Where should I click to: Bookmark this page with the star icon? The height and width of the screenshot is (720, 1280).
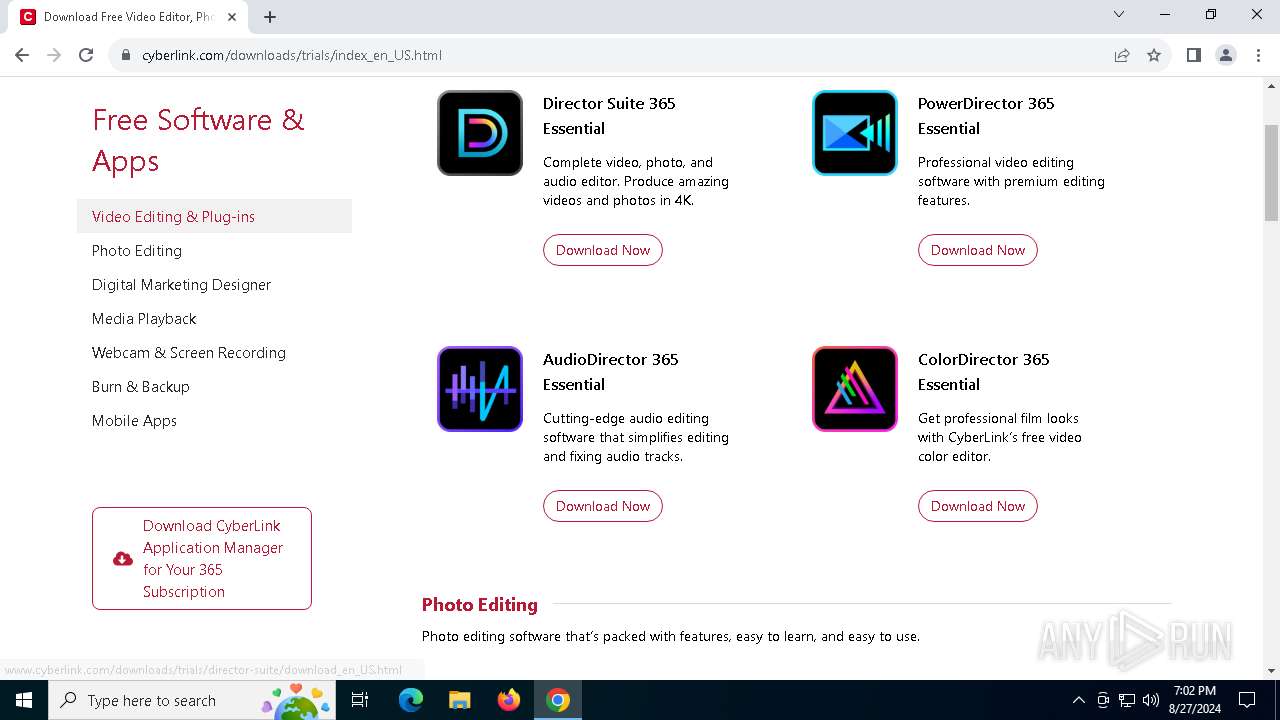[x=1154, y=55]
